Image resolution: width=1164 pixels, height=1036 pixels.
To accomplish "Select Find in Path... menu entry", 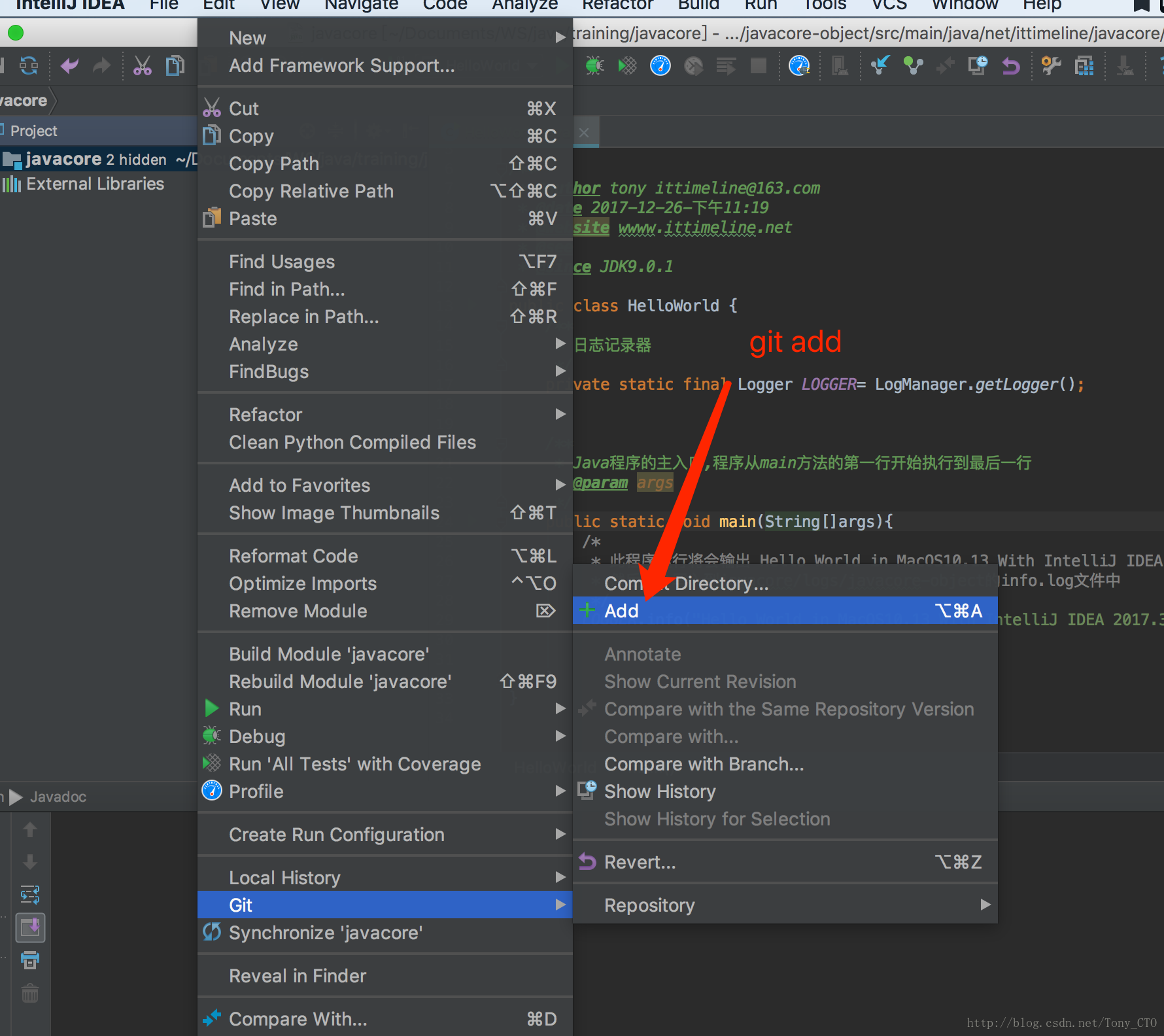I will point(385,289).
